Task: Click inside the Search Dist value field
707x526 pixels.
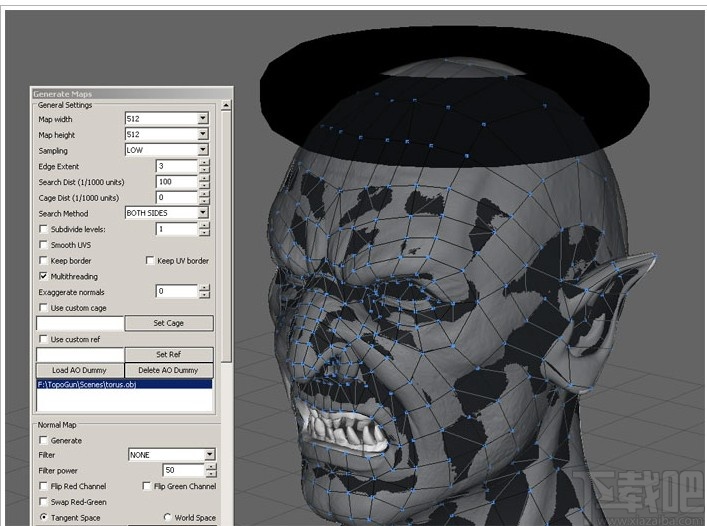Action: coord(175,182)
